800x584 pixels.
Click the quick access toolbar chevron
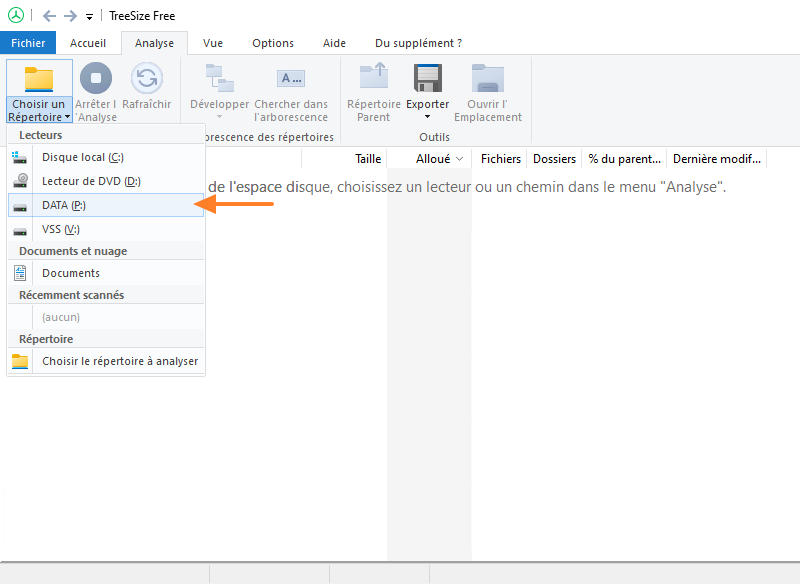87,15
